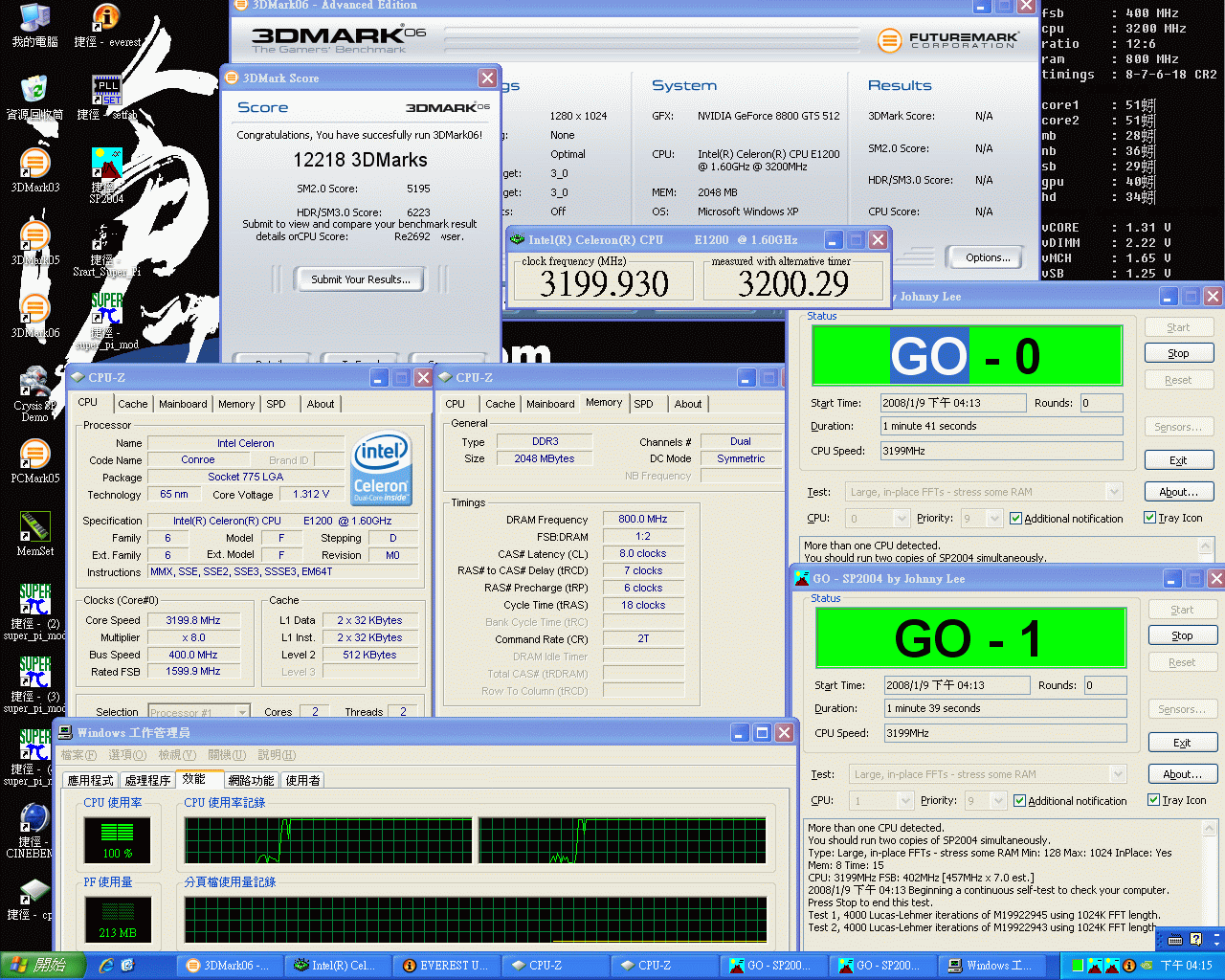
Task: Switch to EVEREST taskbar button
Action: click(x=447, y=966)
